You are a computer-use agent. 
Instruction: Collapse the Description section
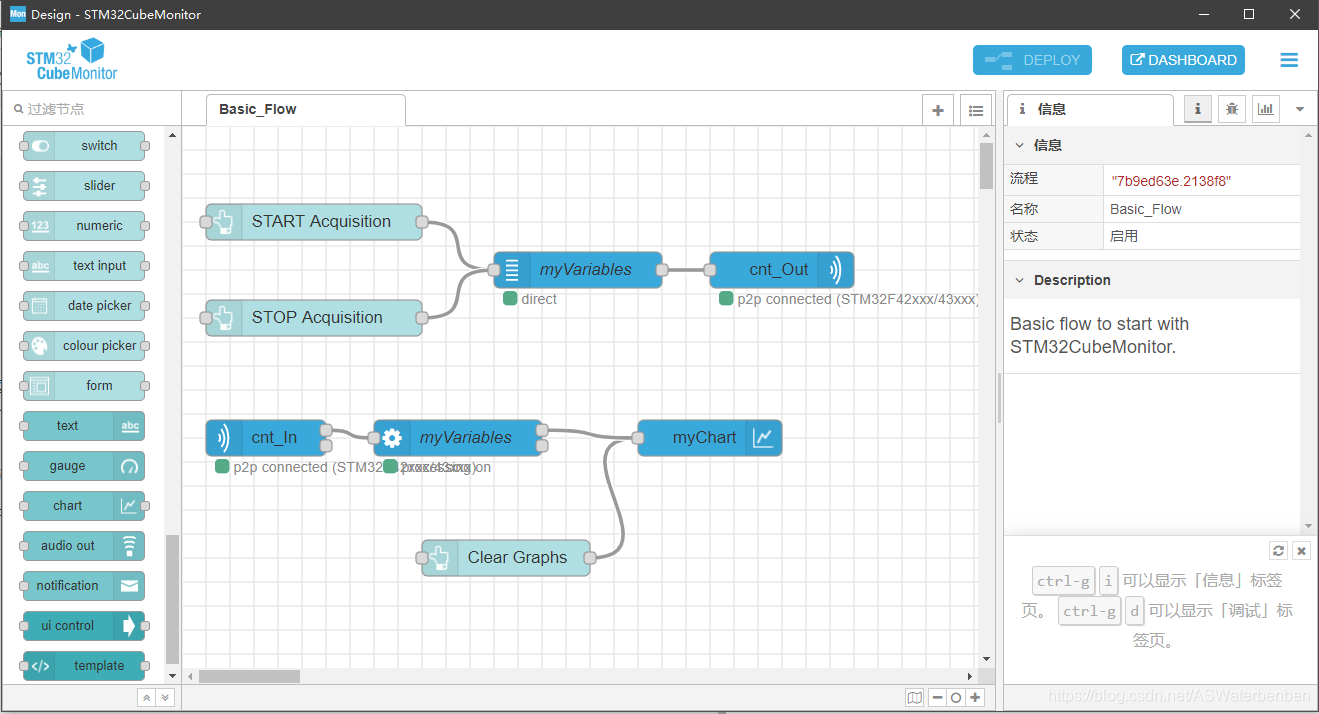click(x=1020, y=281)
